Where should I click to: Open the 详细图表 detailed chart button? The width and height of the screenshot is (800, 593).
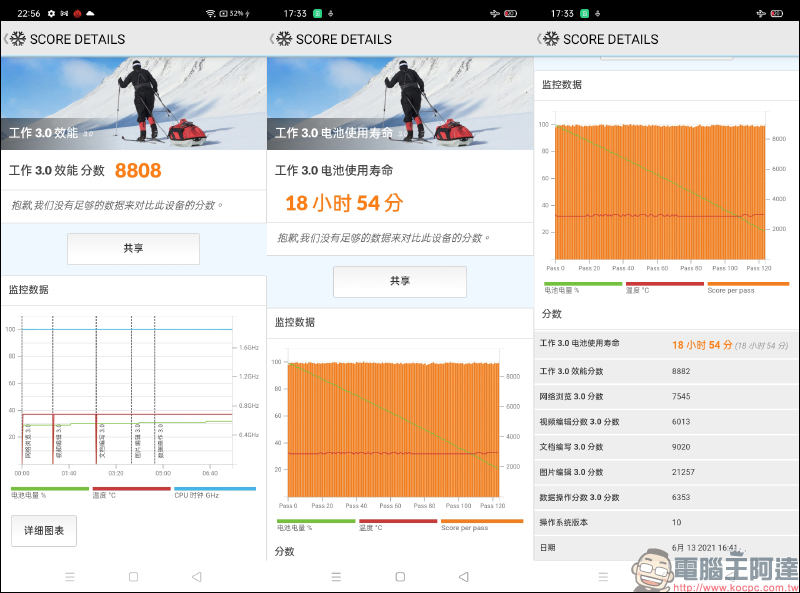coord(44,531)
